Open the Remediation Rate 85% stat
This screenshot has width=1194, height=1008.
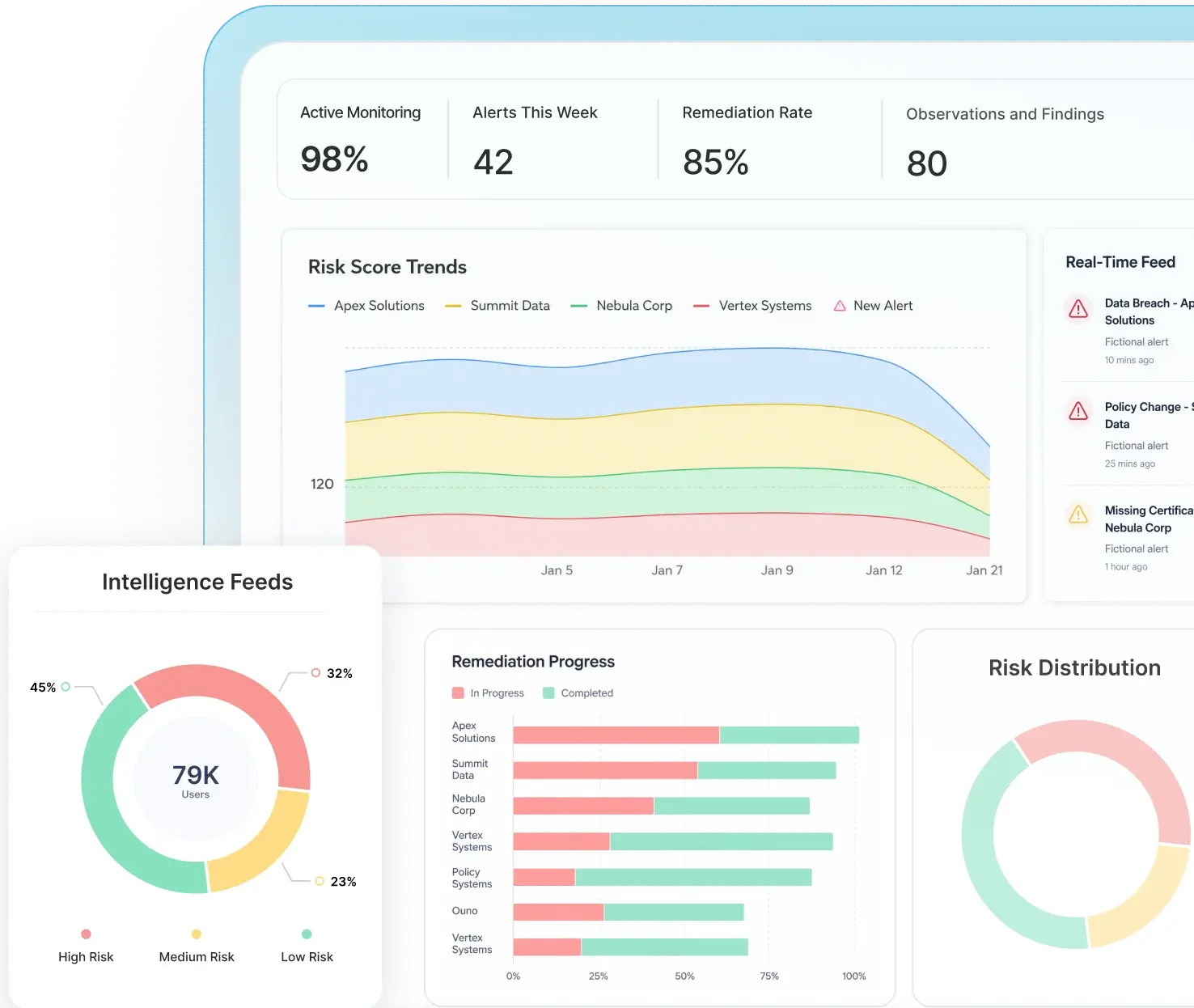(x=747, y=142)
